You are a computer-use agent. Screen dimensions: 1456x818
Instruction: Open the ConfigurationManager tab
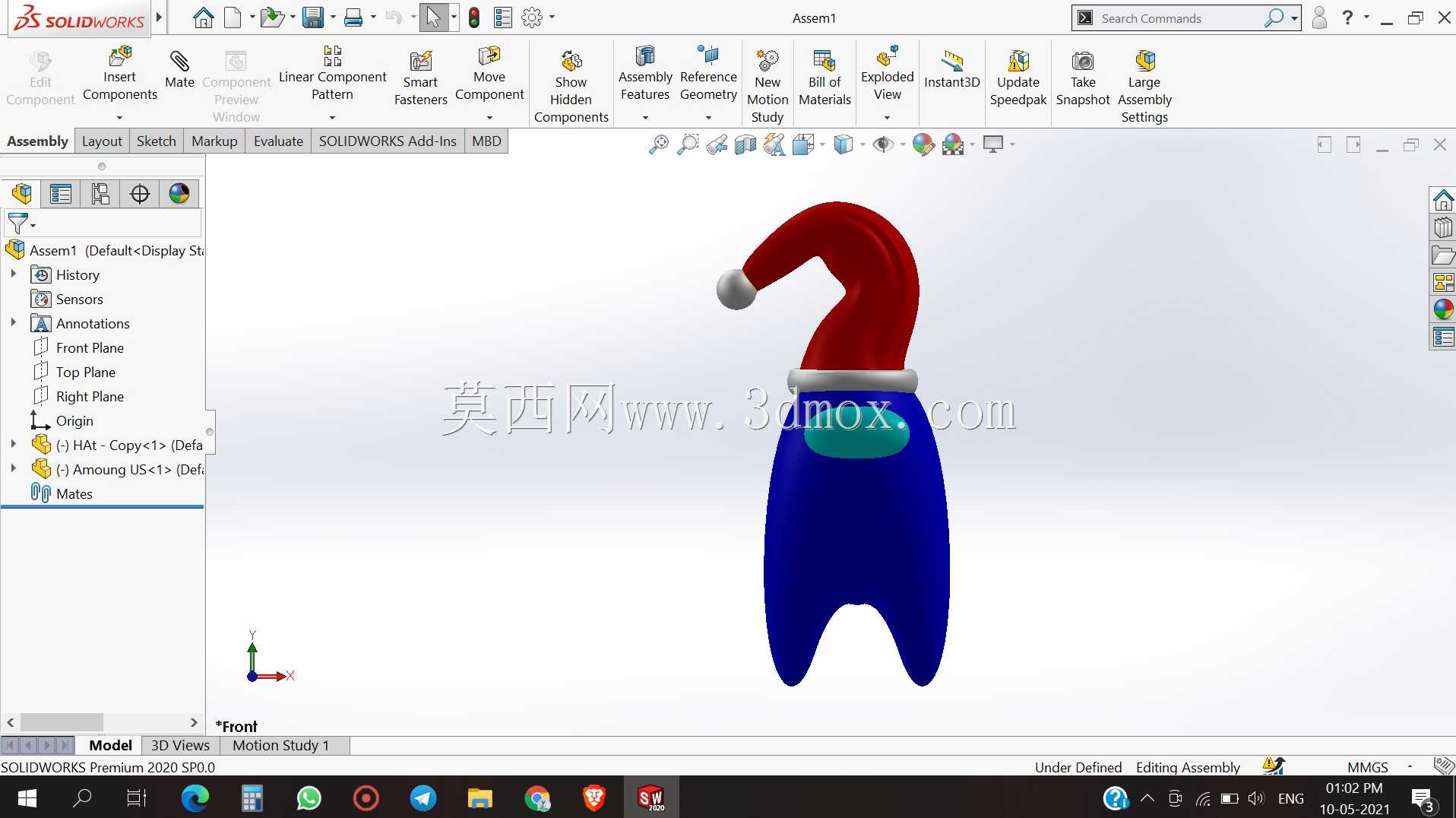click(100, 194)
